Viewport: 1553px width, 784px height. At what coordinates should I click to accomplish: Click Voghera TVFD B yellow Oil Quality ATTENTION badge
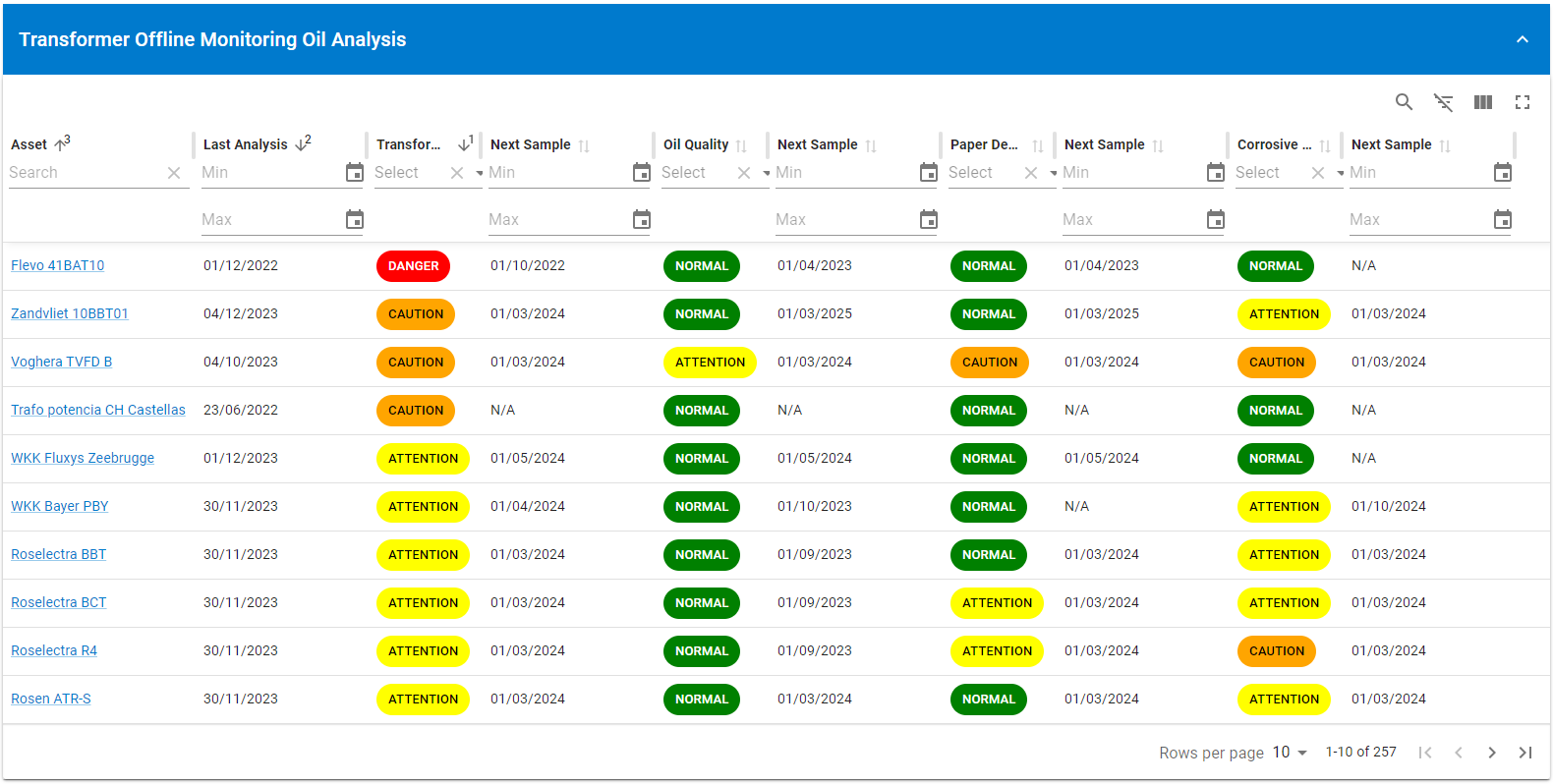[x=710, y=363]
